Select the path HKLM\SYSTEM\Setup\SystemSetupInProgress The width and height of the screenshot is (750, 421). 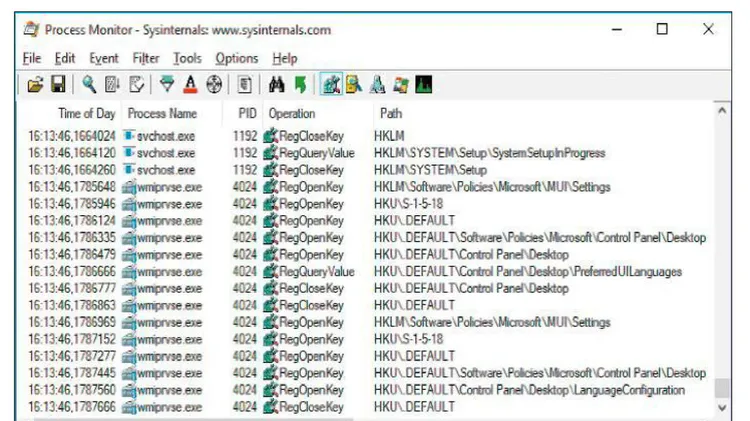[x=489, y=153]
